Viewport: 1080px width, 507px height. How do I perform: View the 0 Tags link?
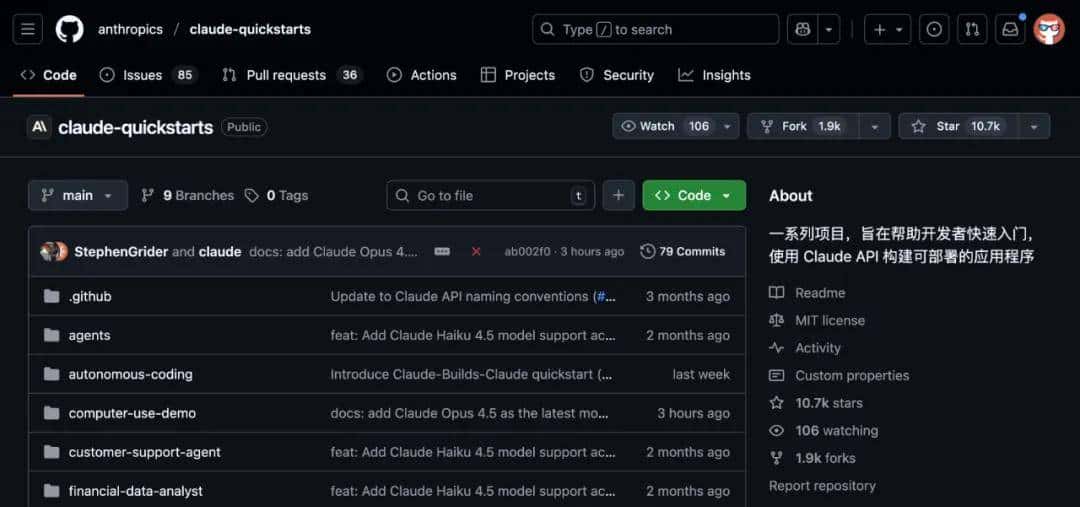277,196
